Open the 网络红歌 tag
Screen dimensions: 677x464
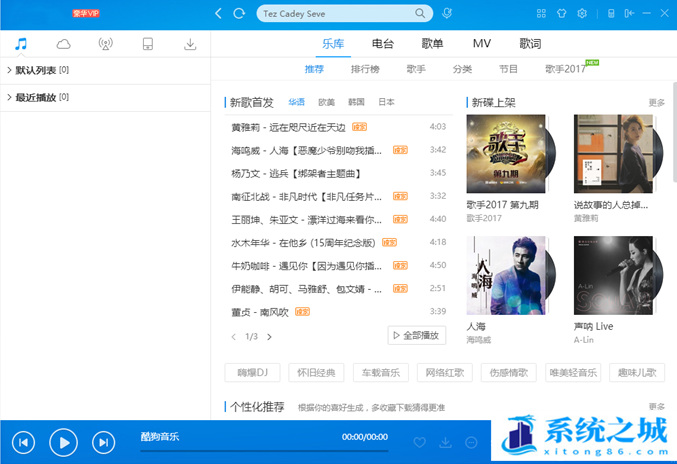(x=445, y=372)
